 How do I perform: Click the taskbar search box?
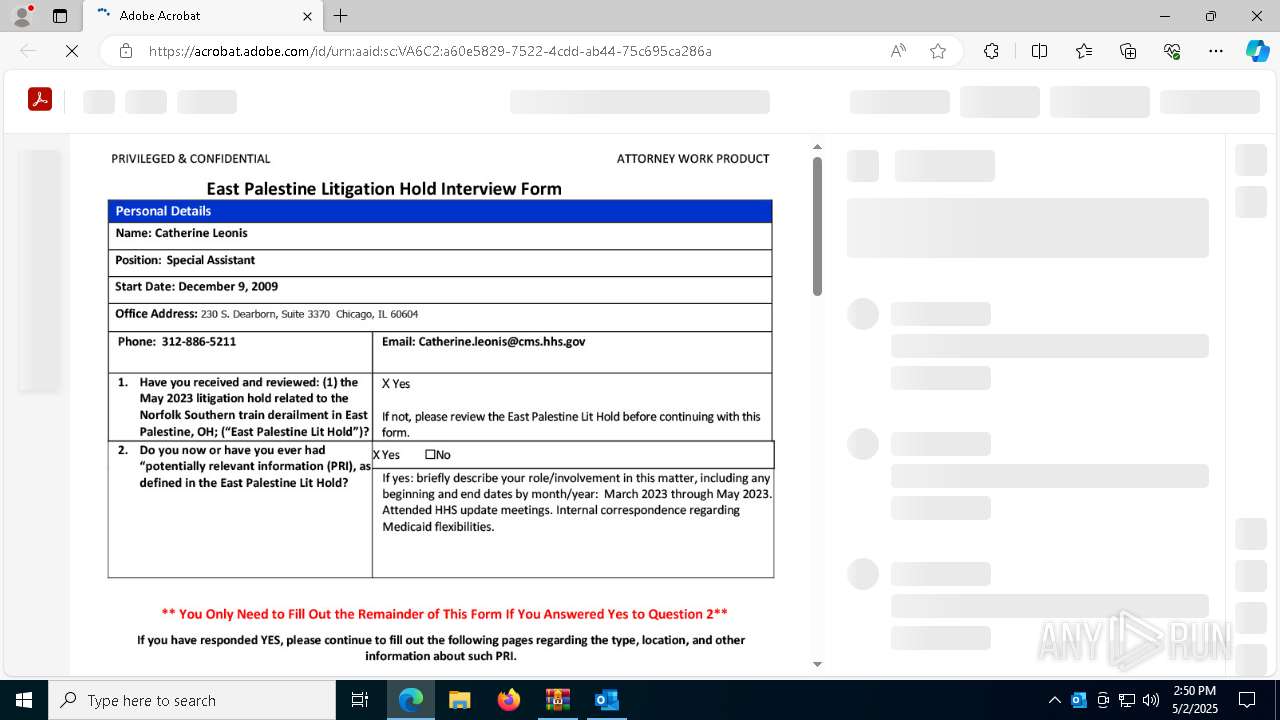(x=192, y=700)
